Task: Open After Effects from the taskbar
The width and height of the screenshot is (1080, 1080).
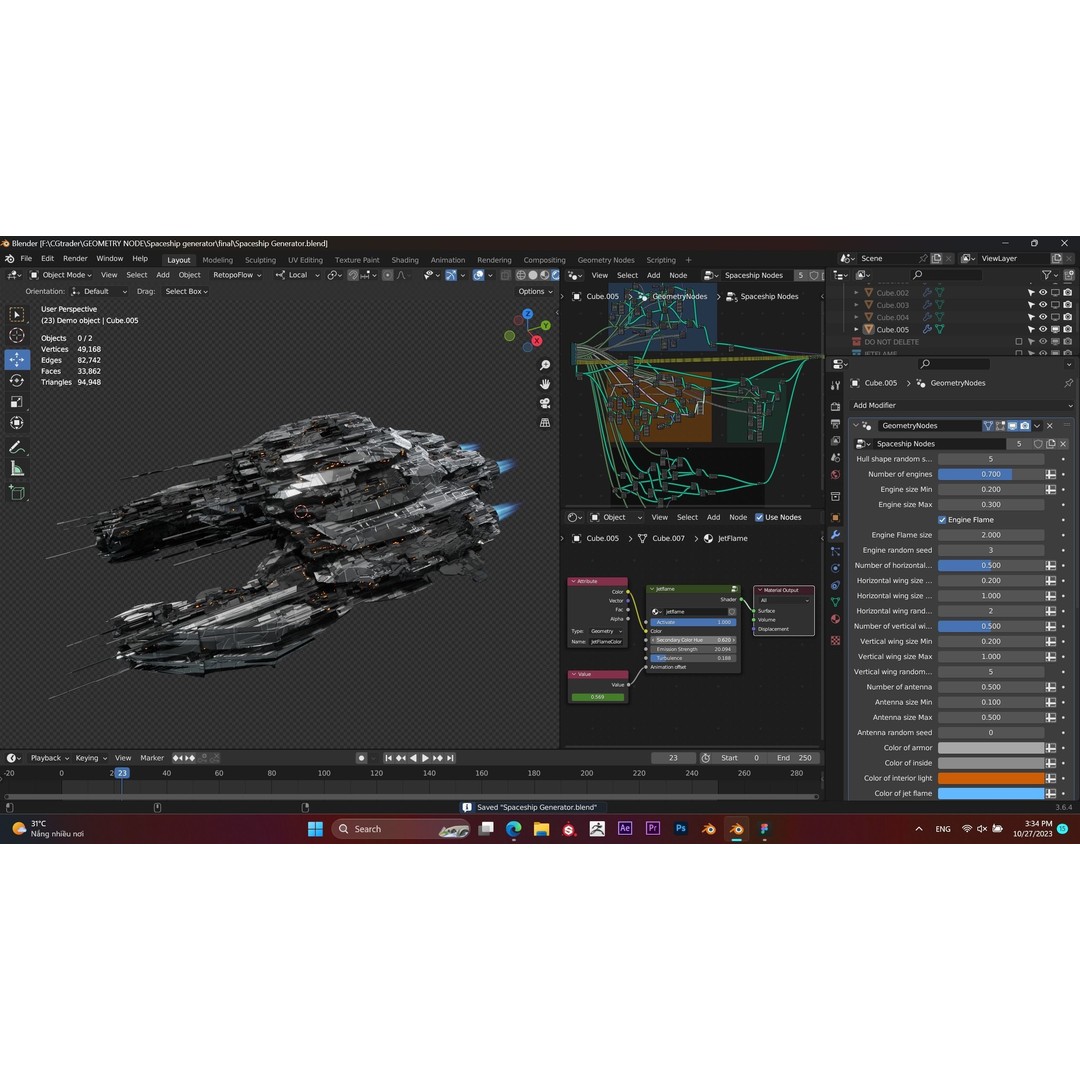Action: point(625,829)
